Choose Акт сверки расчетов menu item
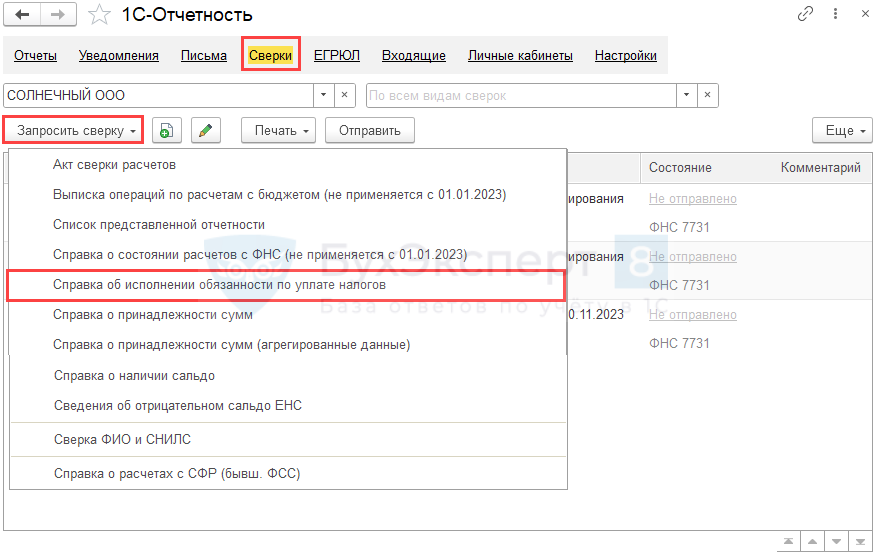Screen dimensions: 874x554 [x=114, y=164]
